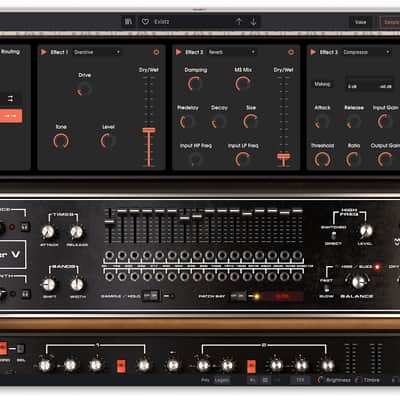Load the previous preset with the up arrow
Viewport: 400px width, 400px height.
pos(239,22)
